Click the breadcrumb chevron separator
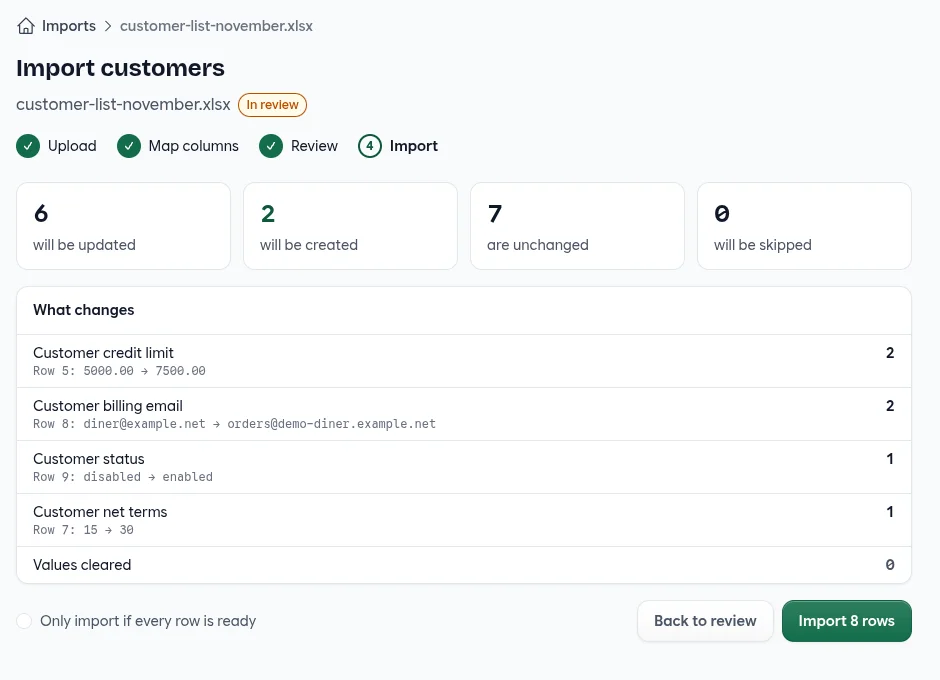Image resolution: width=940 pixels, height=680 pixels. point(108,26)
